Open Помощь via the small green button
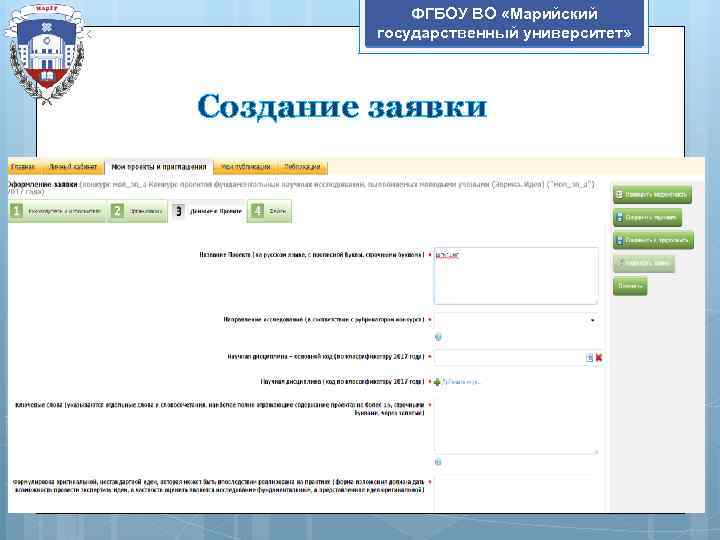 [x=630, y=286]
